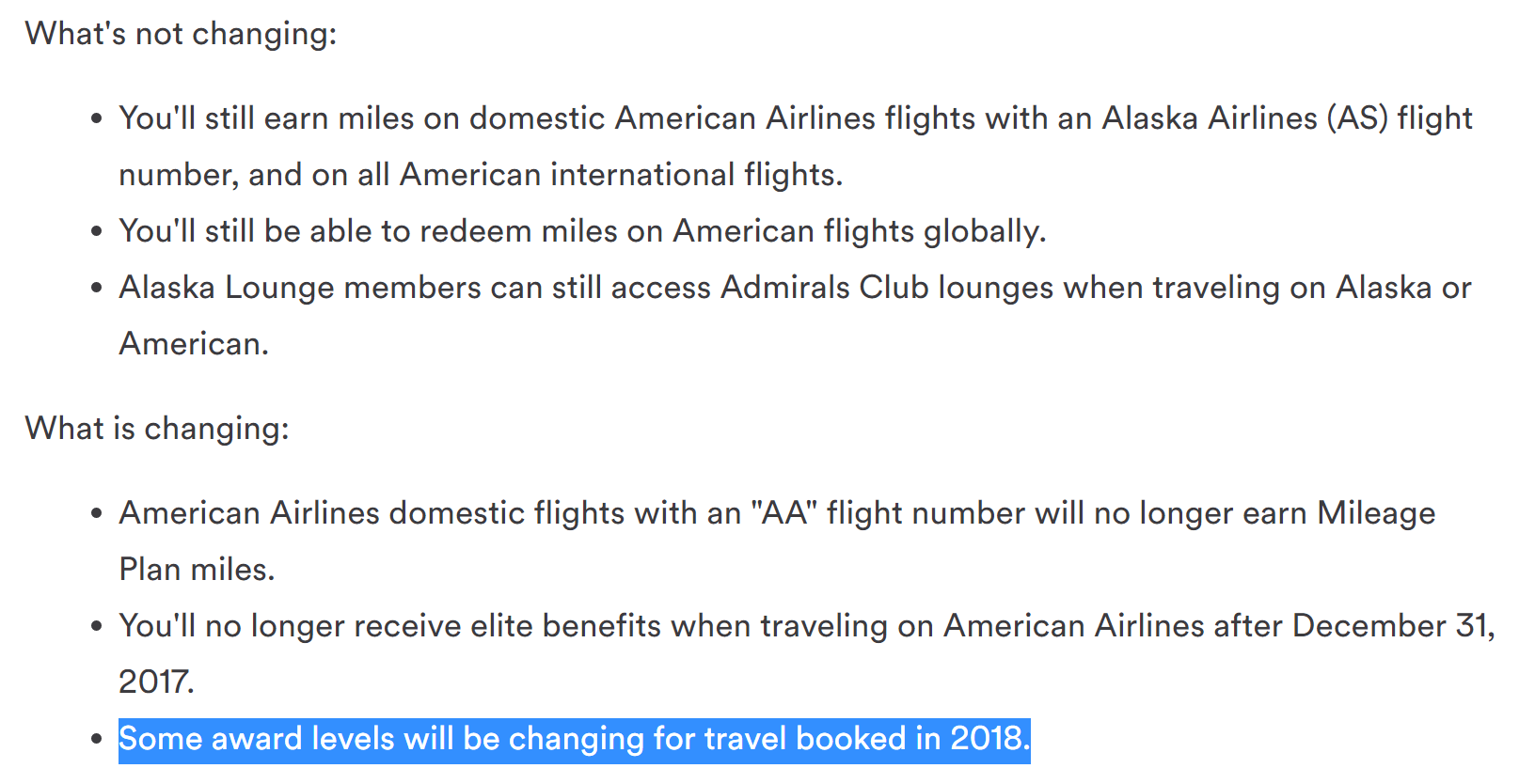Image resolution: width=1519 pixels, height=784 pixels.
Task: Click the bullet before "Alaska Lounge members"
Action: (96, 289)
